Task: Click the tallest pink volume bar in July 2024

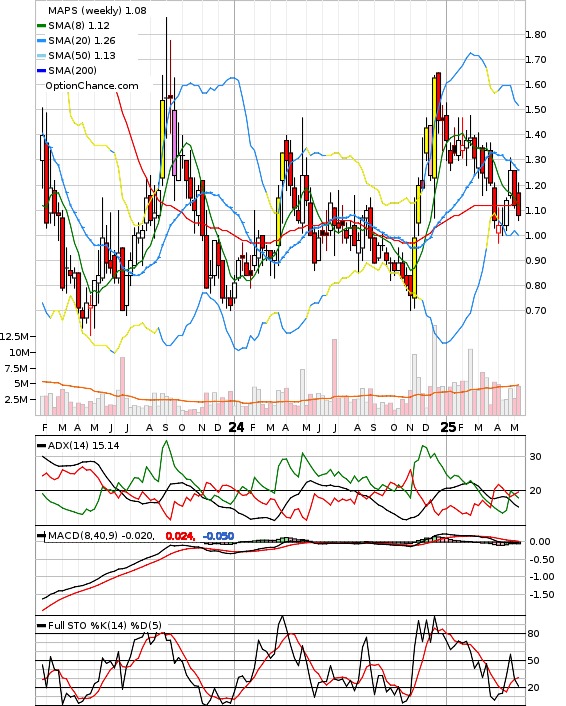Action: (x=335, y=377)
